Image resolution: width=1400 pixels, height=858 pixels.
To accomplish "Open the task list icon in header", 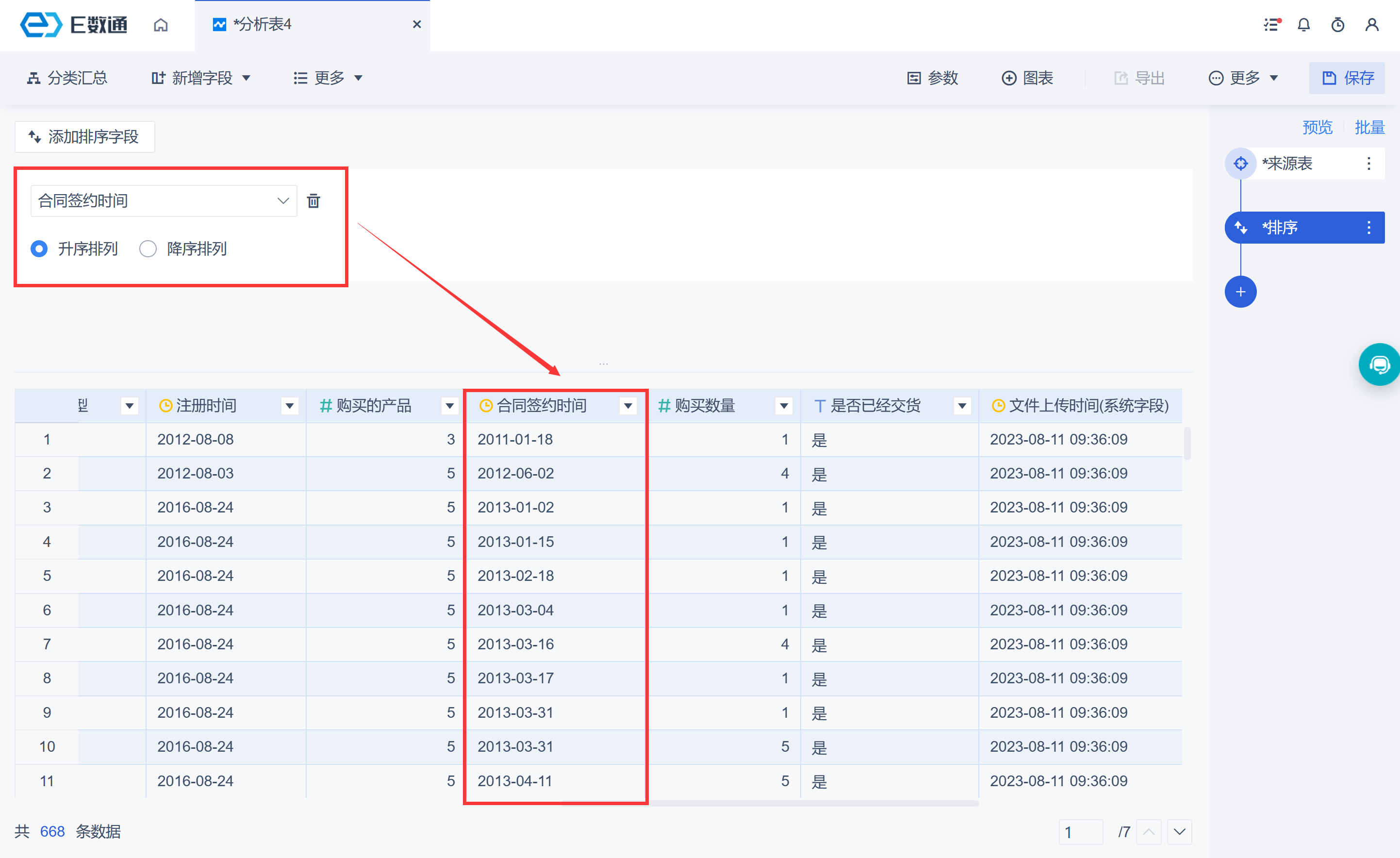I will (1271, 25).
